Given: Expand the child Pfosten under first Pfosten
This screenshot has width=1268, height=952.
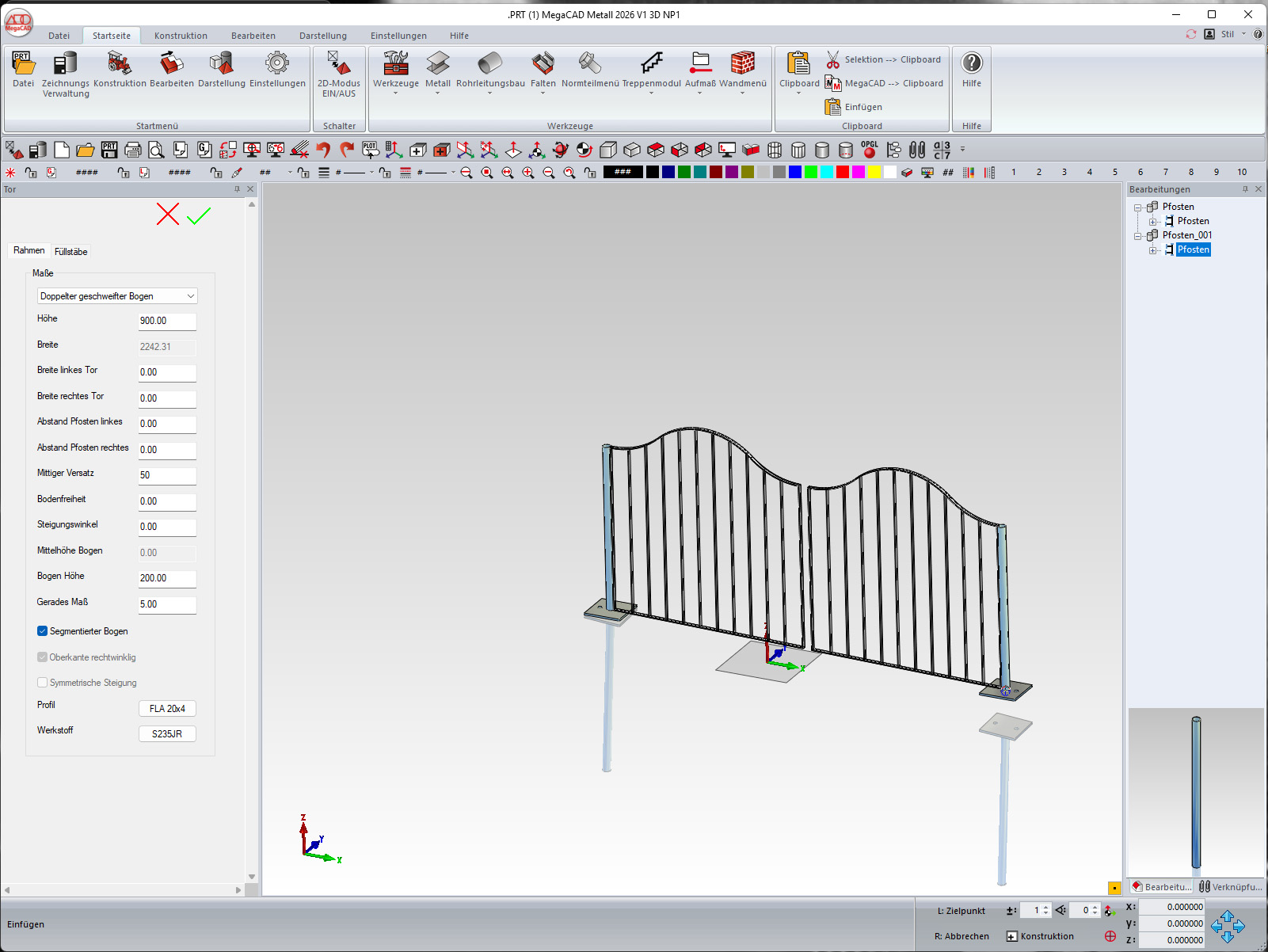Looking at the screenshot, I should pyautogui.click(x=1153, y=222).
